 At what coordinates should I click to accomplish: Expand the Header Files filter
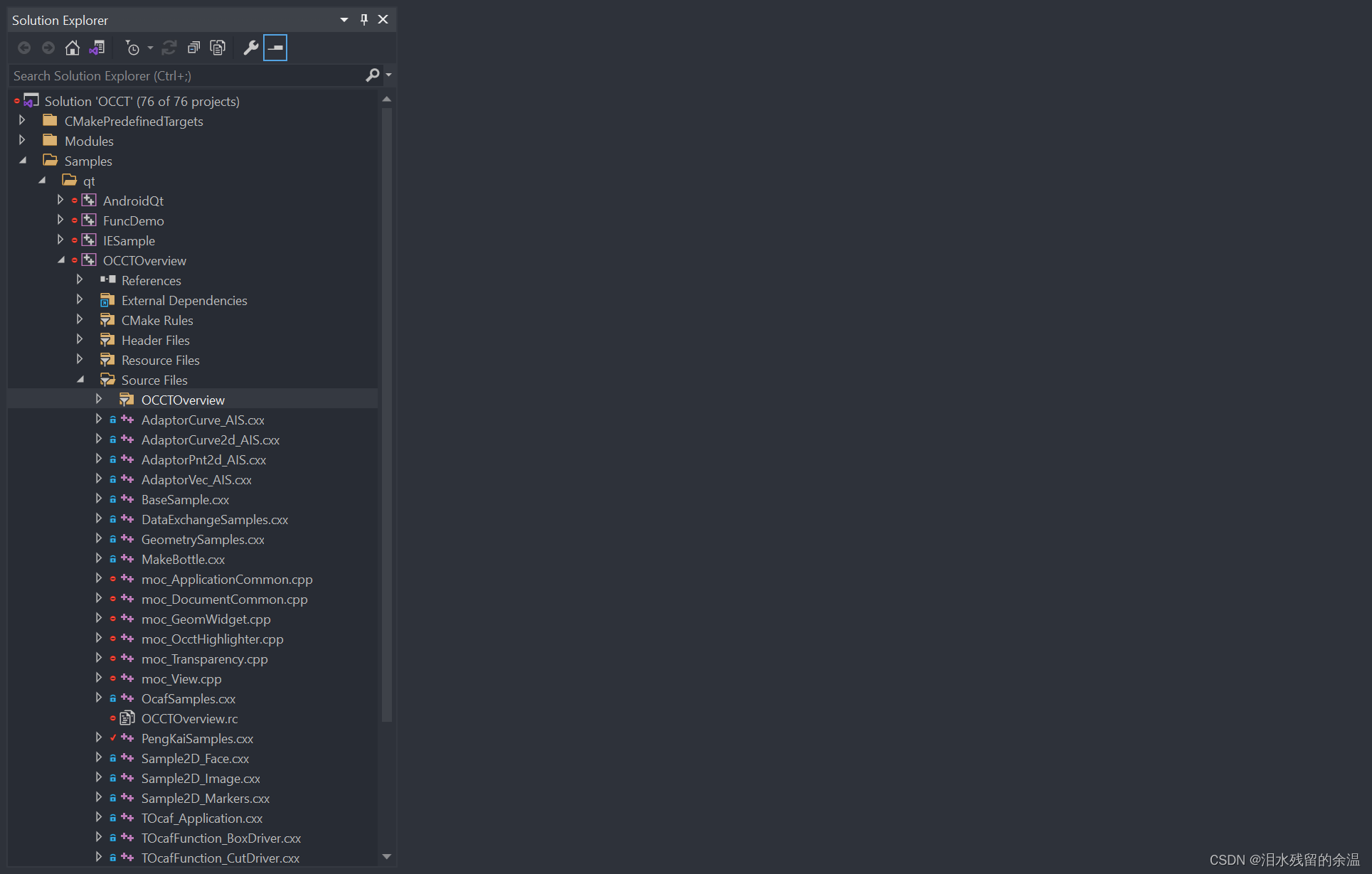80,340
